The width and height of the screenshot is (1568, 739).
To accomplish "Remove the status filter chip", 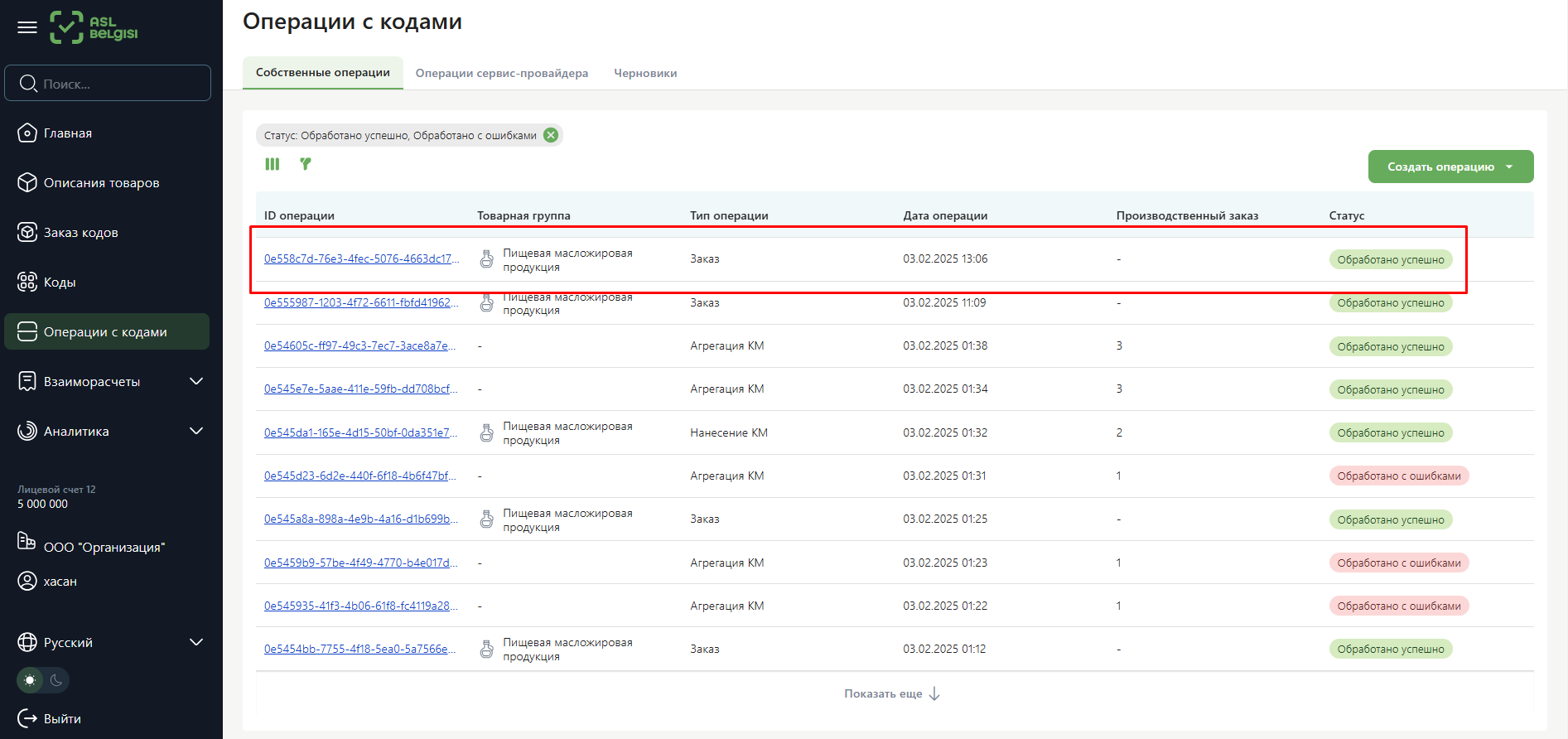I will 551,135.
